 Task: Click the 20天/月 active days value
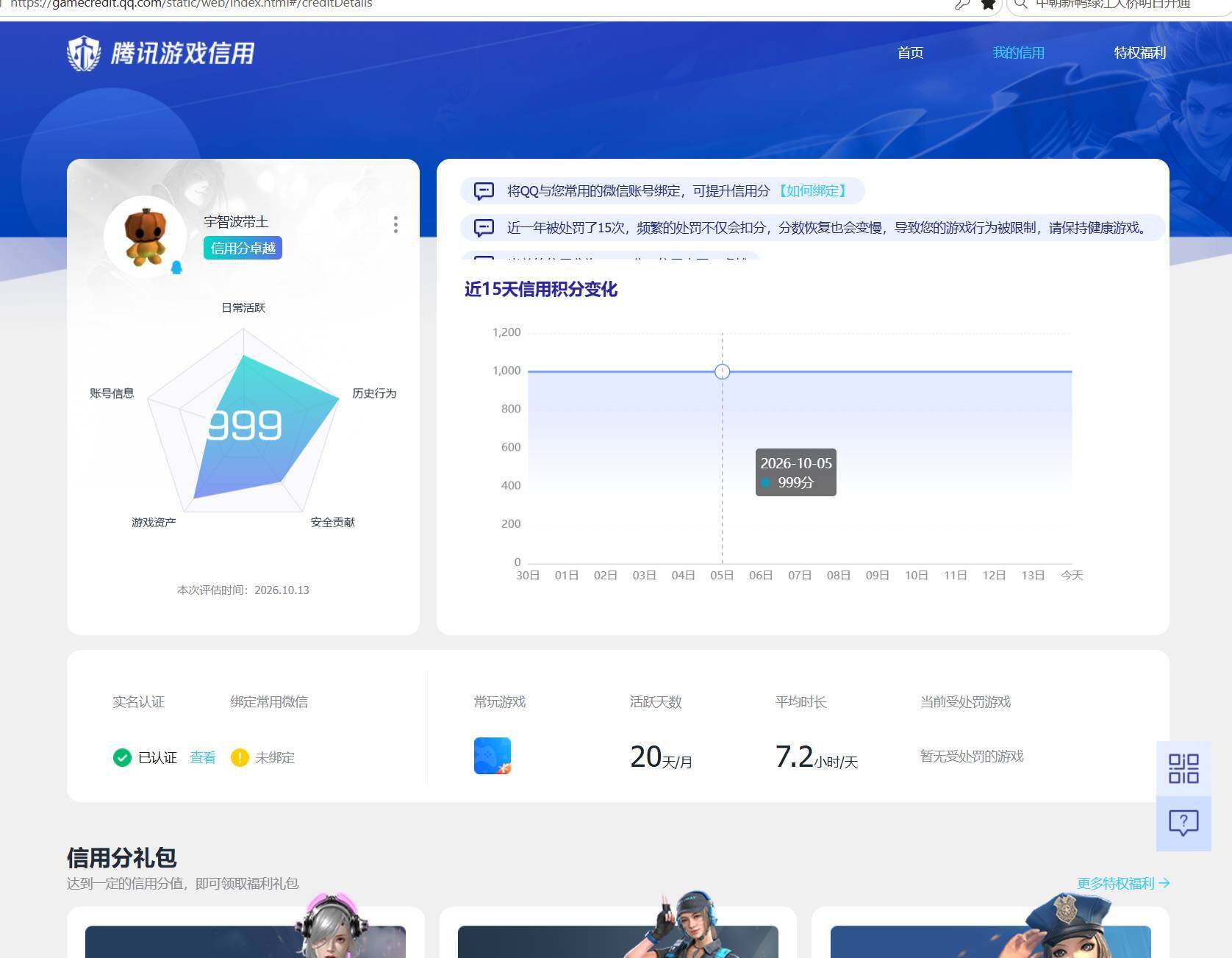pyautogui.click(x=662, y=757)
